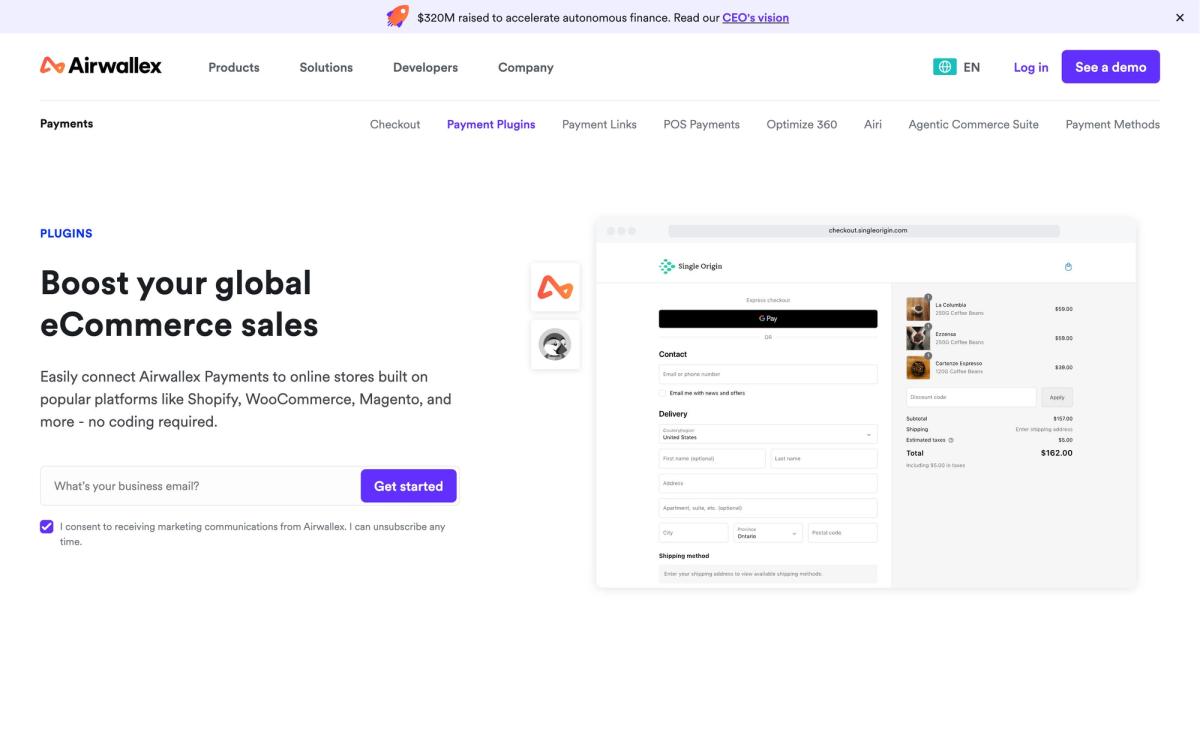The width and height of the screenshot is (1200, 750).
Task: Click the See a demo button
Action: click(1111, 67)
